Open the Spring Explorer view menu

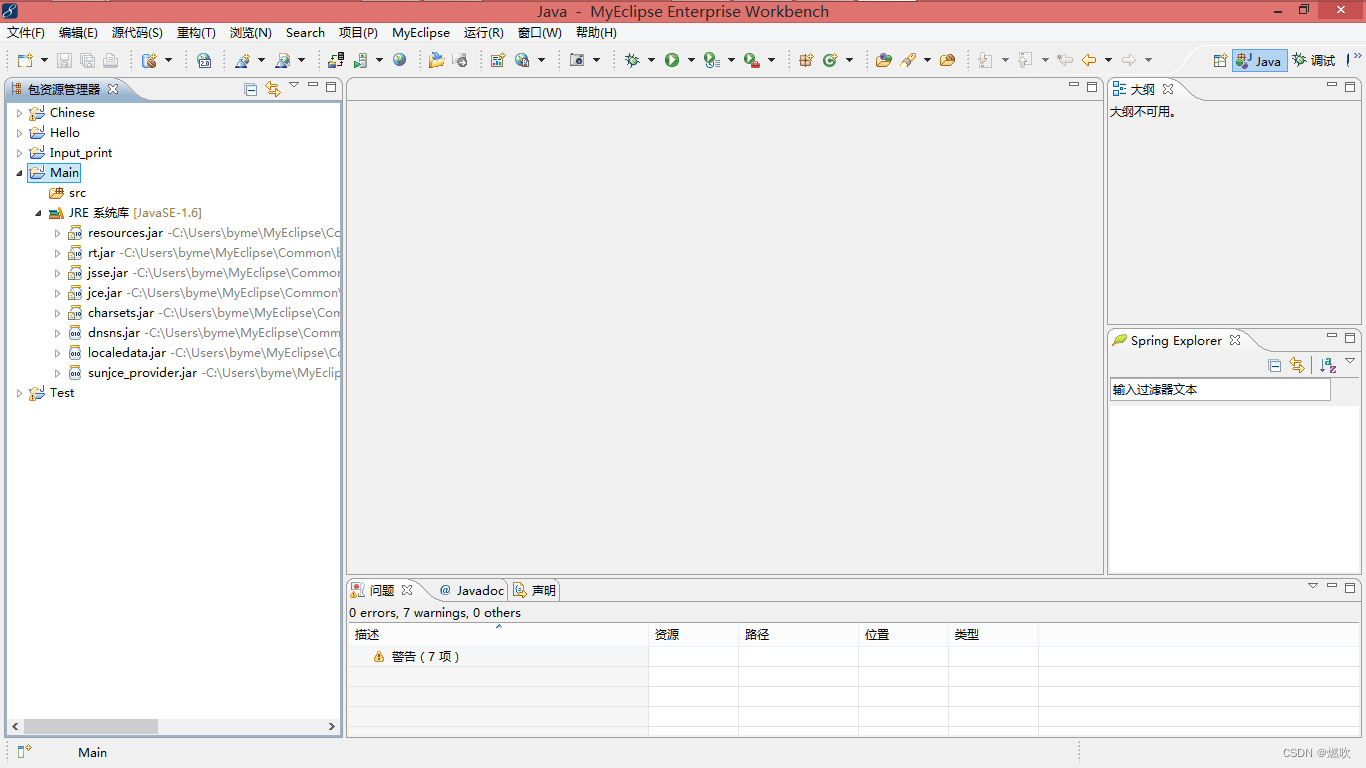(1350, 362)
